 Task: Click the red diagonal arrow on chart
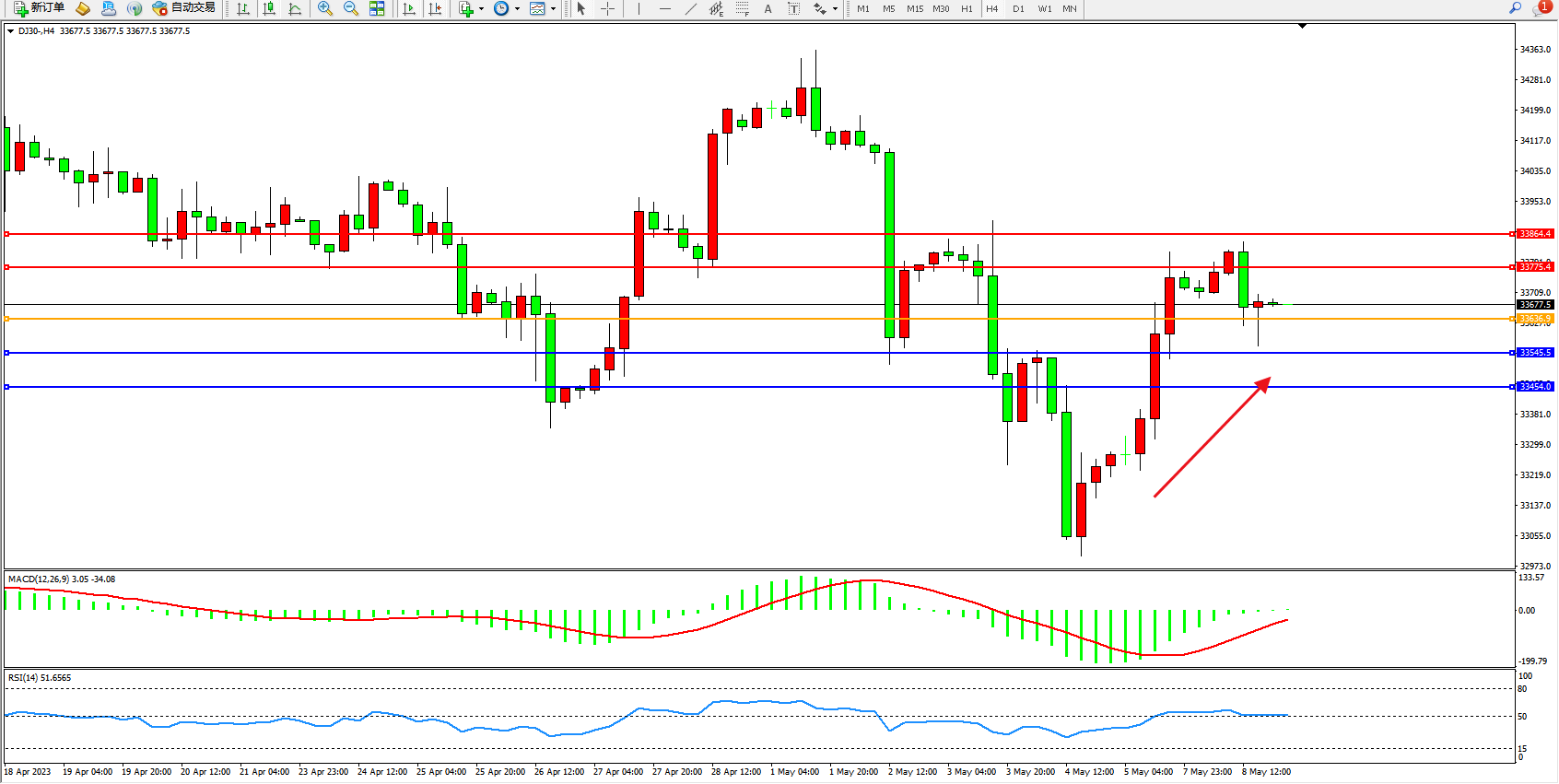1212,438
